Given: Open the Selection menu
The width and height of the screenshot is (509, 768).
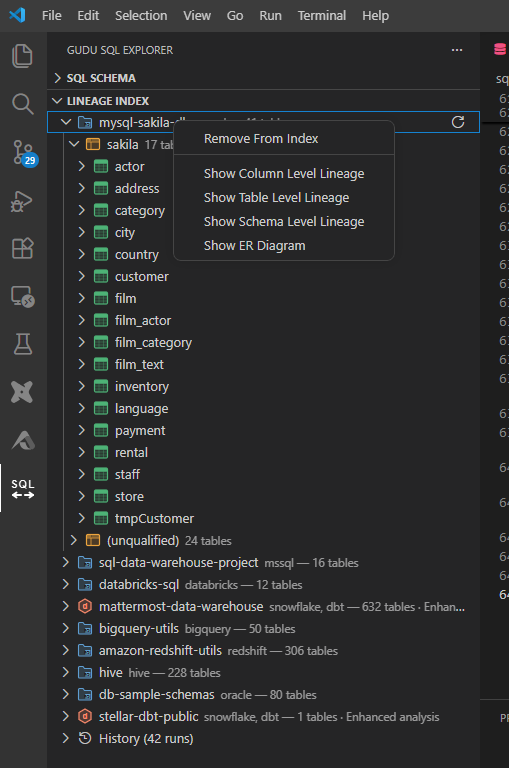Looking at the screenshot, I should (x=141, y=16).
